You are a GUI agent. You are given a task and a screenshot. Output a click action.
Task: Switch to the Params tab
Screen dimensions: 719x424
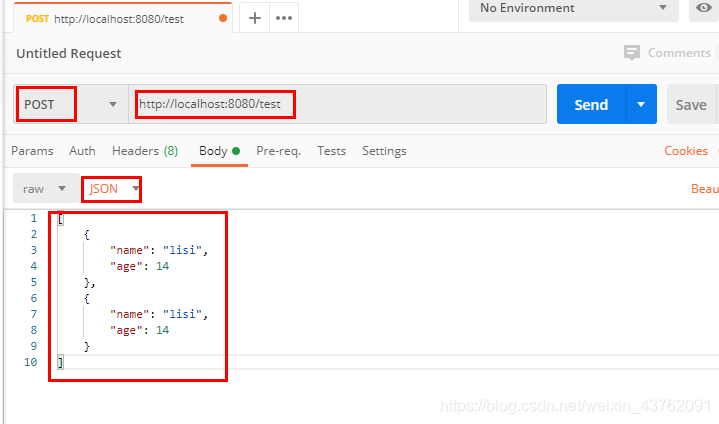pos(32,151)
